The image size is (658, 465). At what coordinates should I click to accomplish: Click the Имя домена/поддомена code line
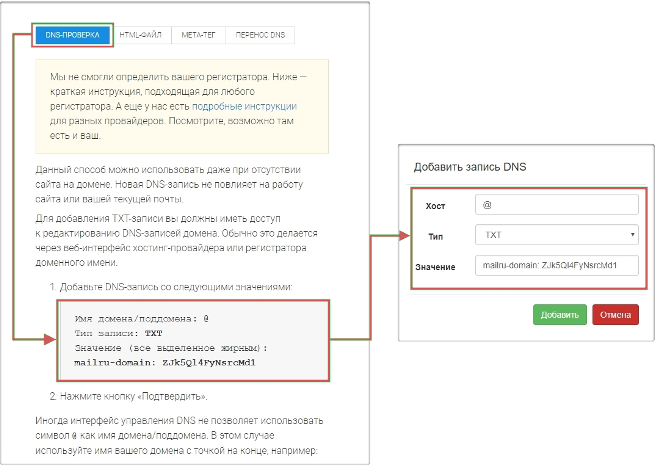click(141, 318)
